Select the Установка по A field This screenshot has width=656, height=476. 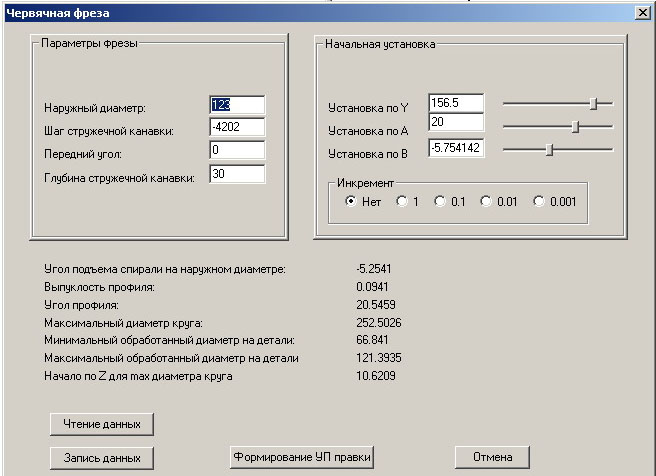pos(456,122)
